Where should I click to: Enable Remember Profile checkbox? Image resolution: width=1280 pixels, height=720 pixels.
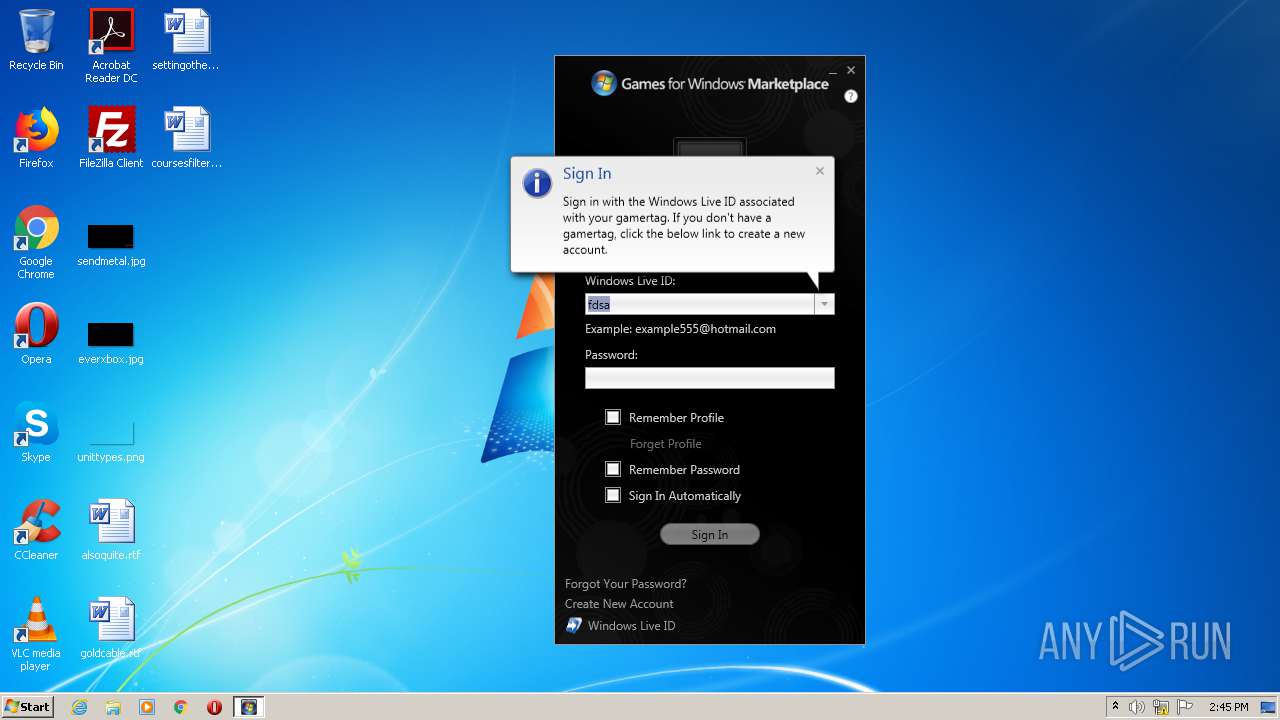tap(613, 417)
